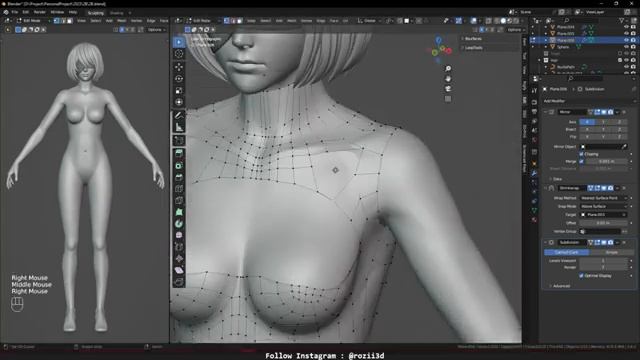Select the Inset Faces tool

tap(179, 166)
